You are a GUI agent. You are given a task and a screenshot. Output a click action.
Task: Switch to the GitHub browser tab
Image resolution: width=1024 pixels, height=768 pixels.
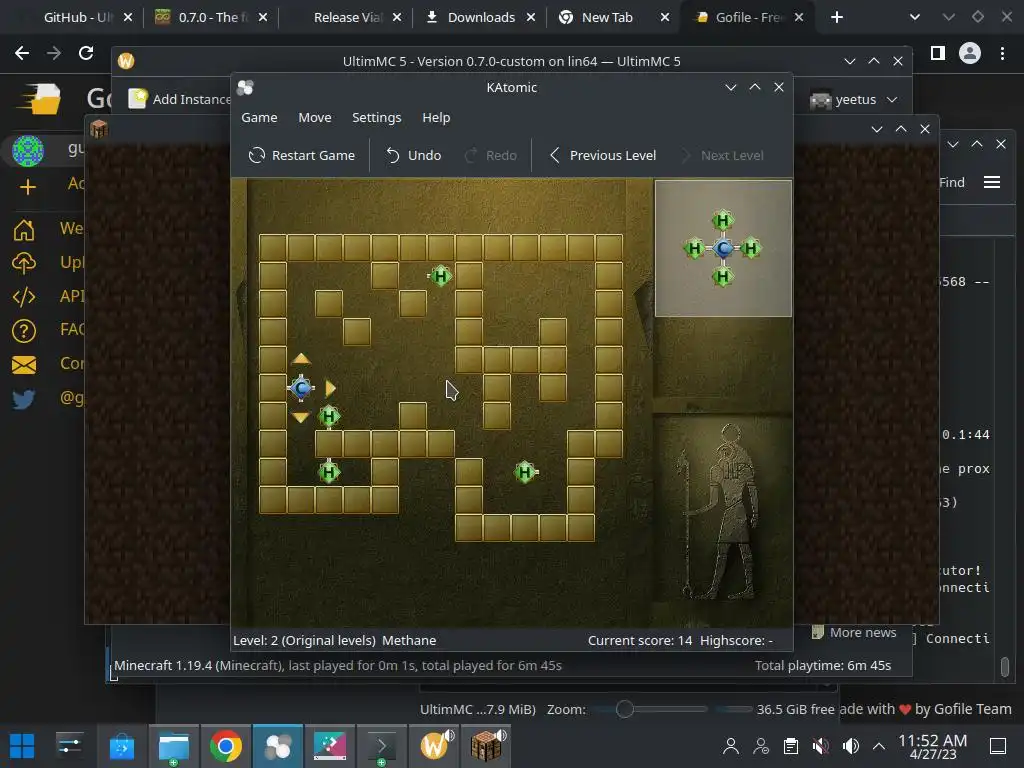[78, 18]
